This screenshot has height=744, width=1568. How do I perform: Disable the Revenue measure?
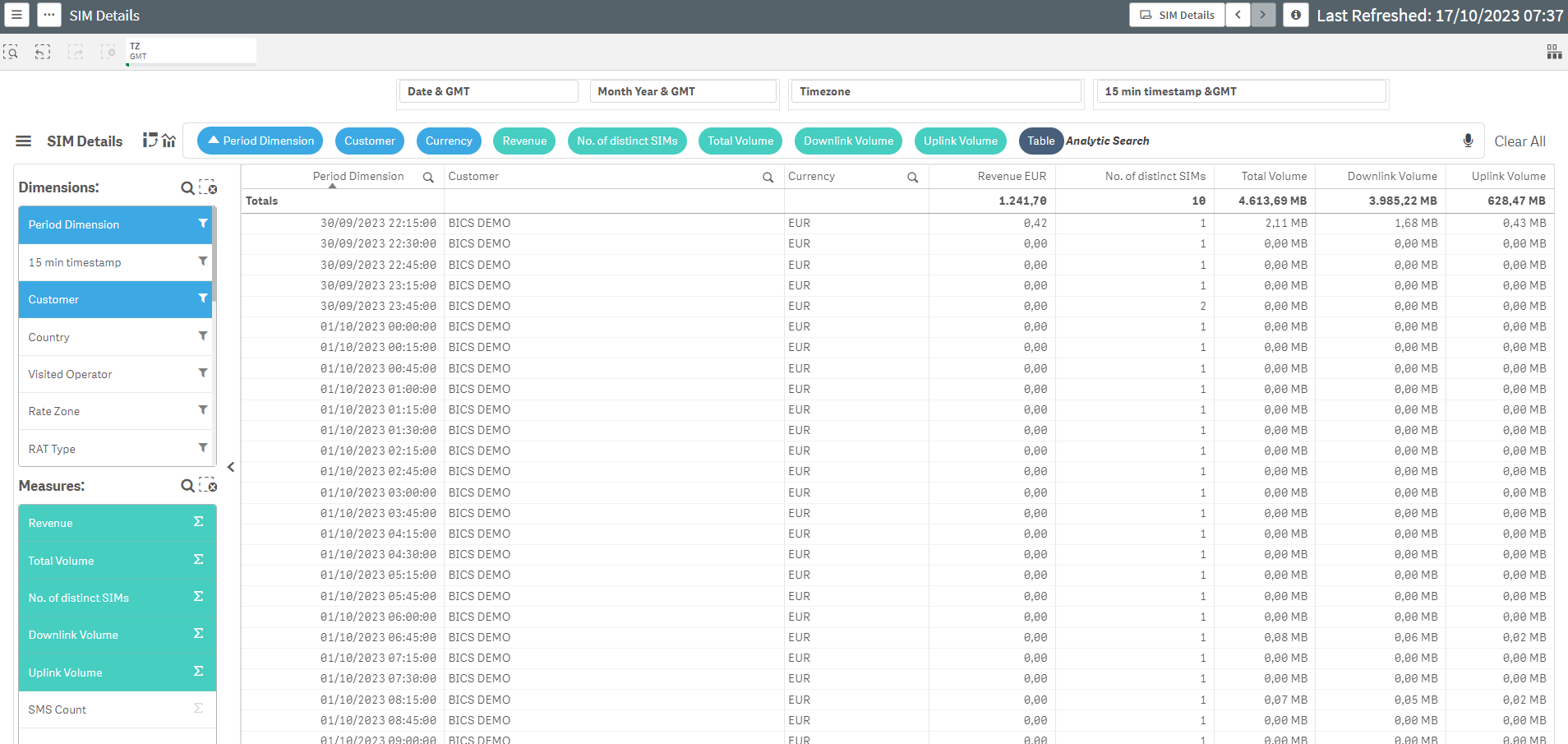pyautogui.click(x=115, y=523)
